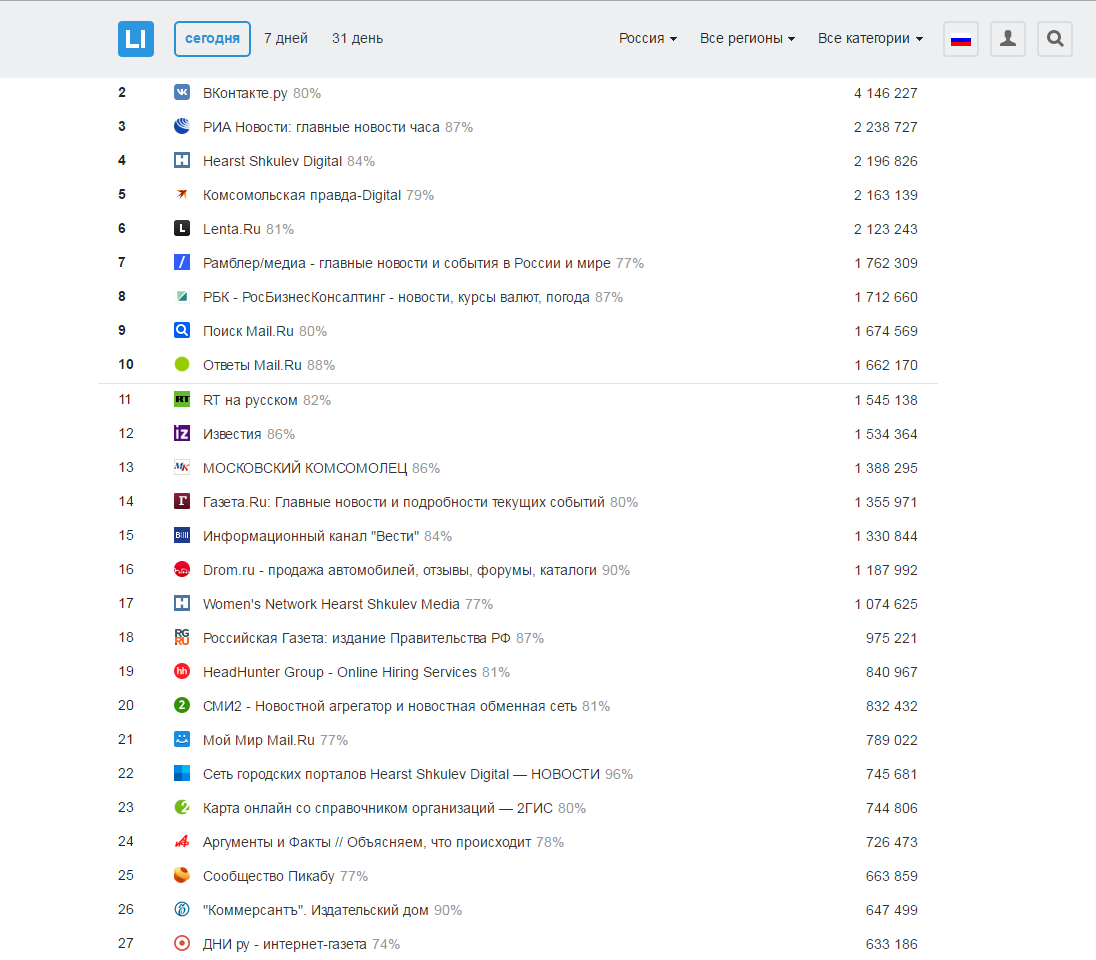Switch to the 31 день period

click(357, 39)
